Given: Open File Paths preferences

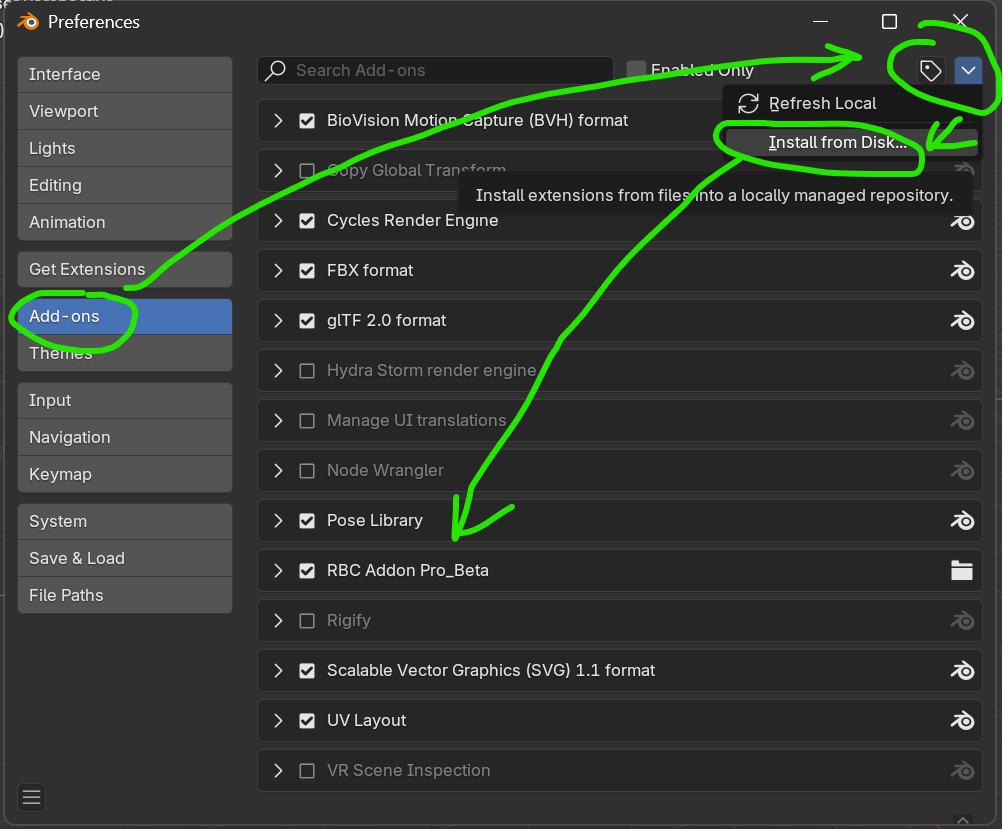Looking at the screenshot, I should (125, 596).
